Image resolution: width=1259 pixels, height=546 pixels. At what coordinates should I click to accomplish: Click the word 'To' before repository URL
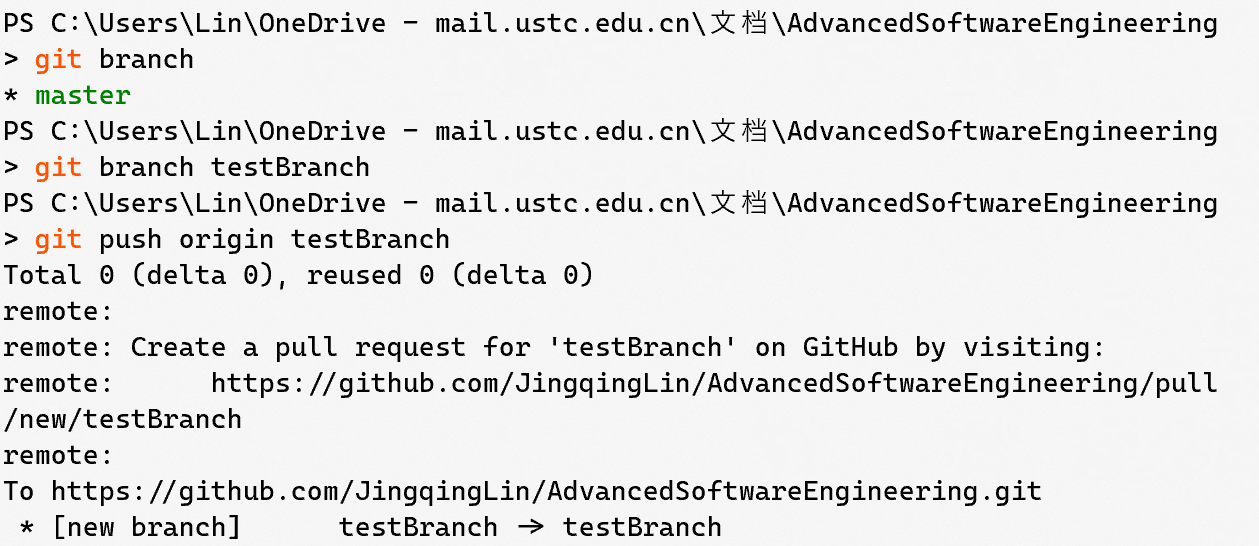19,491
